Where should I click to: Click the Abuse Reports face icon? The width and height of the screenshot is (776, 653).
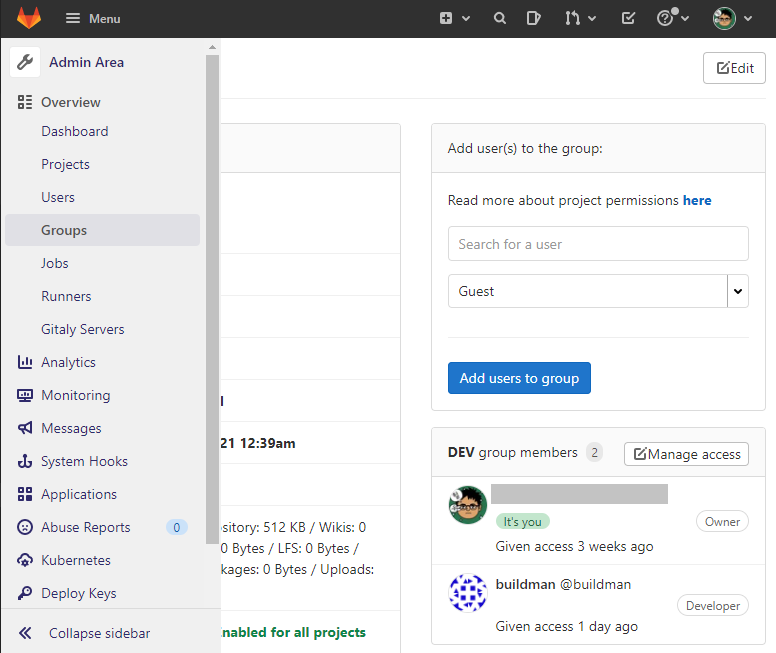point(25,527)
